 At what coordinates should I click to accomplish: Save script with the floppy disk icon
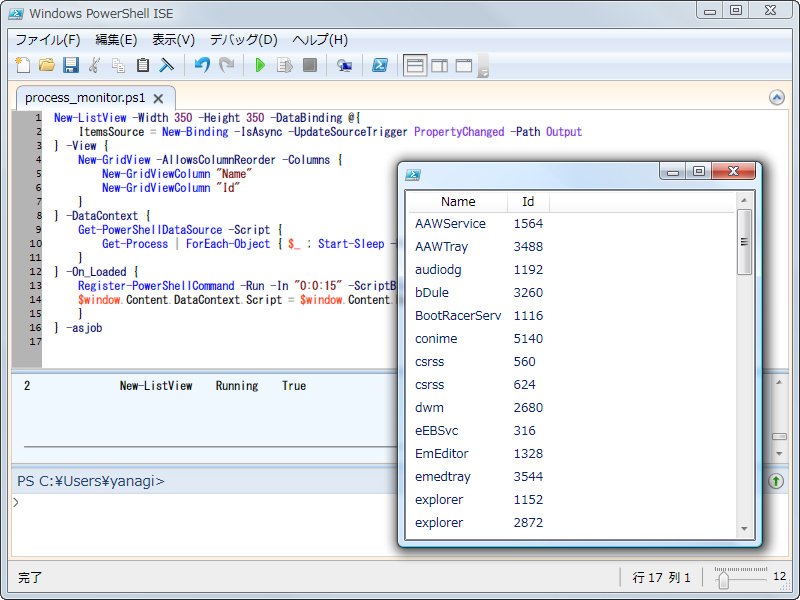tap(71, 66)
